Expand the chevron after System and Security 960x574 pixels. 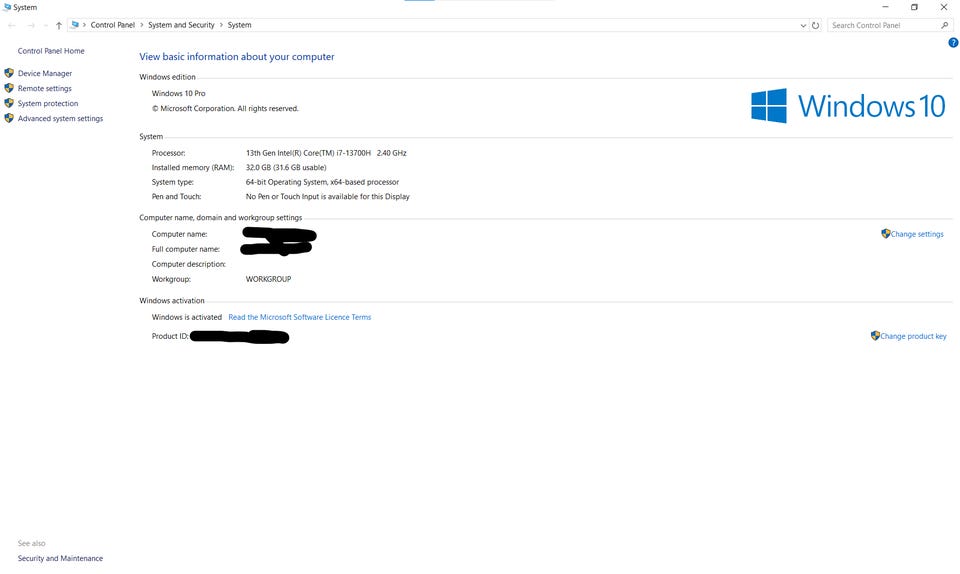tap(221, 25)
